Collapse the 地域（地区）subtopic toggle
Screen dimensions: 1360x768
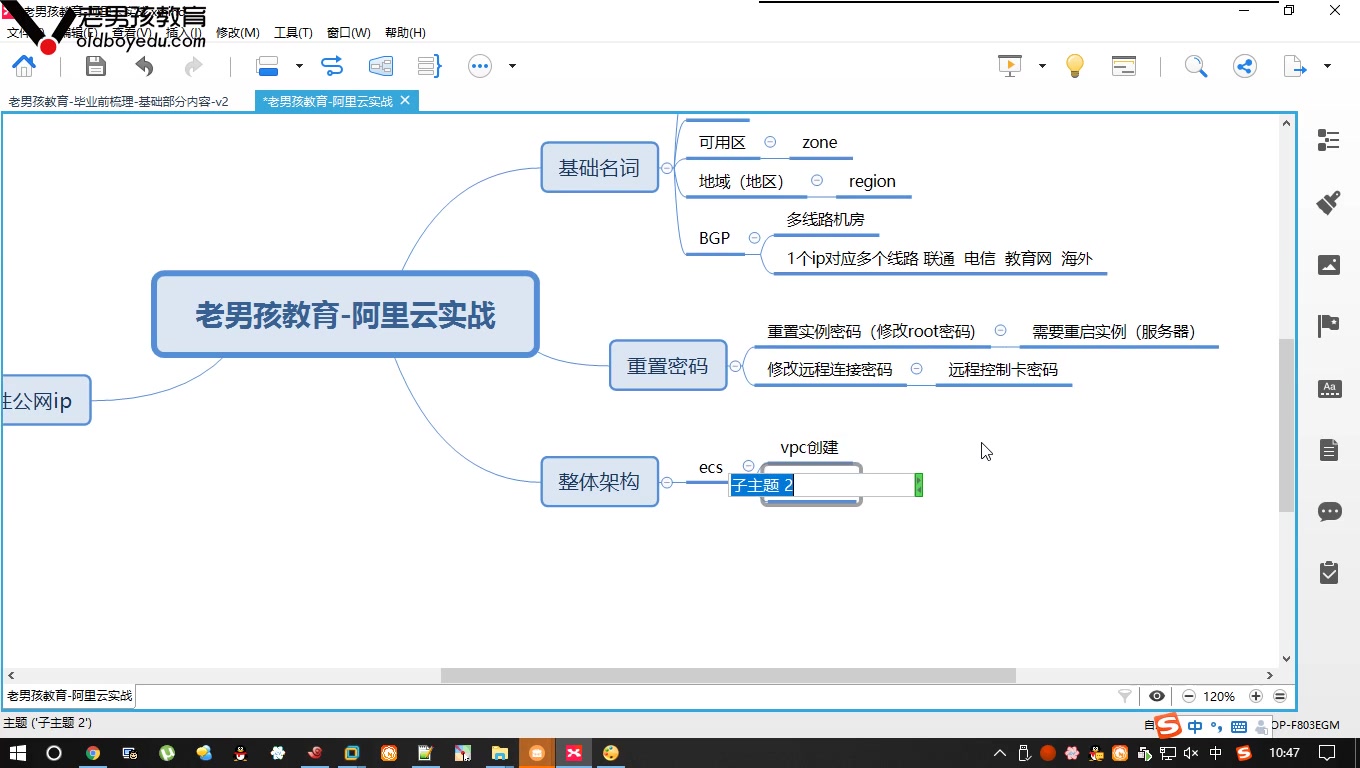[817, 180]
